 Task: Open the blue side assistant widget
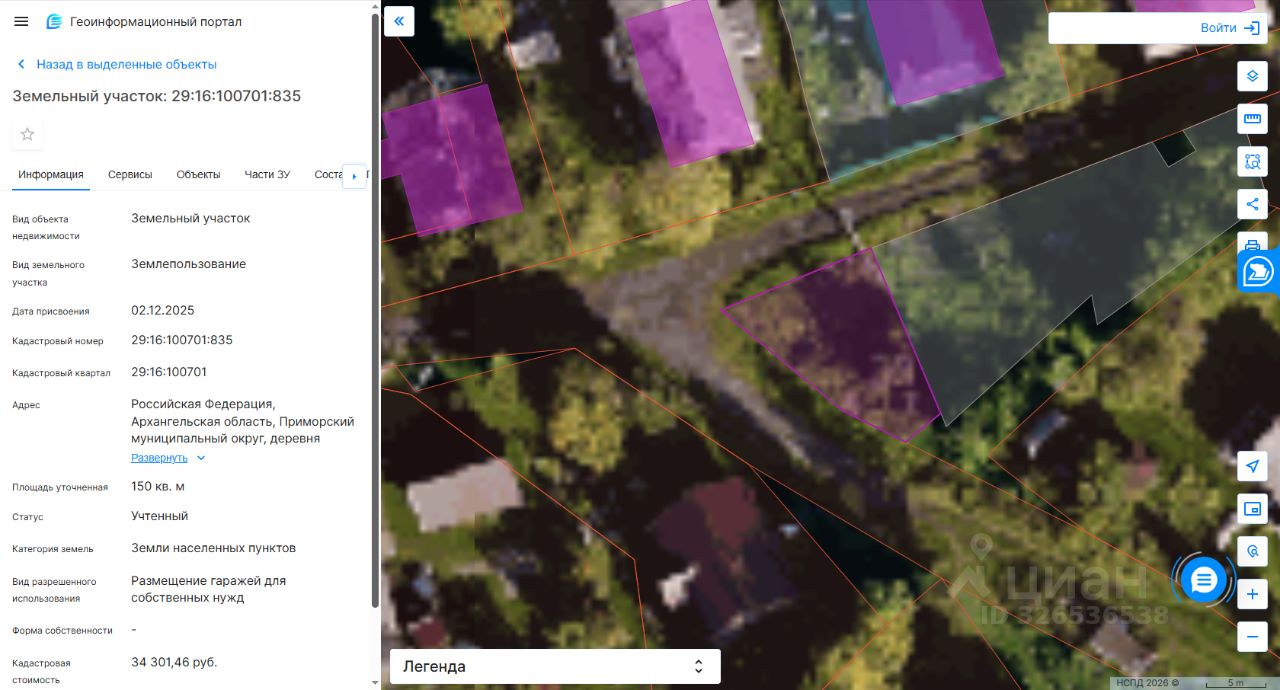click(x=1260, y=271)
